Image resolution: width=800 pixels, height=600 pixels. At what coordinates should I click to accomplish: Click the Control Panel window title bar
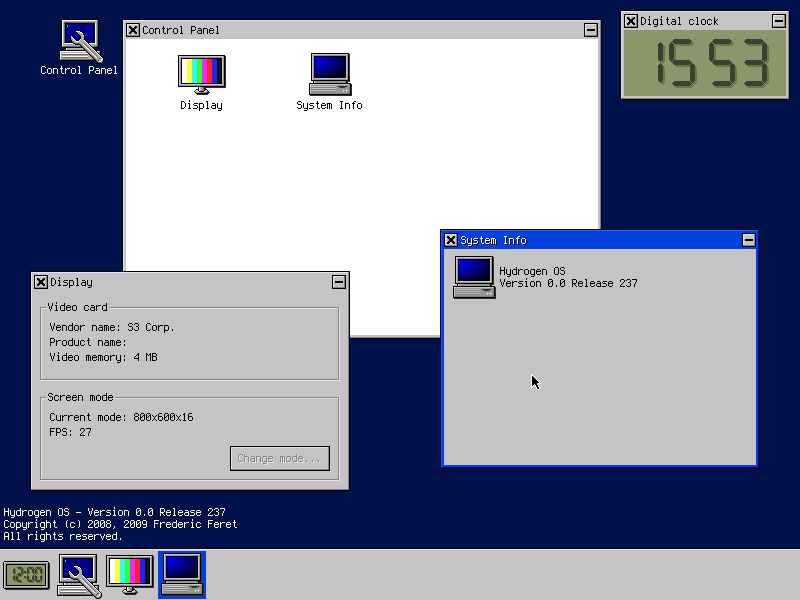pyautogui.click(x=362, y=30)
